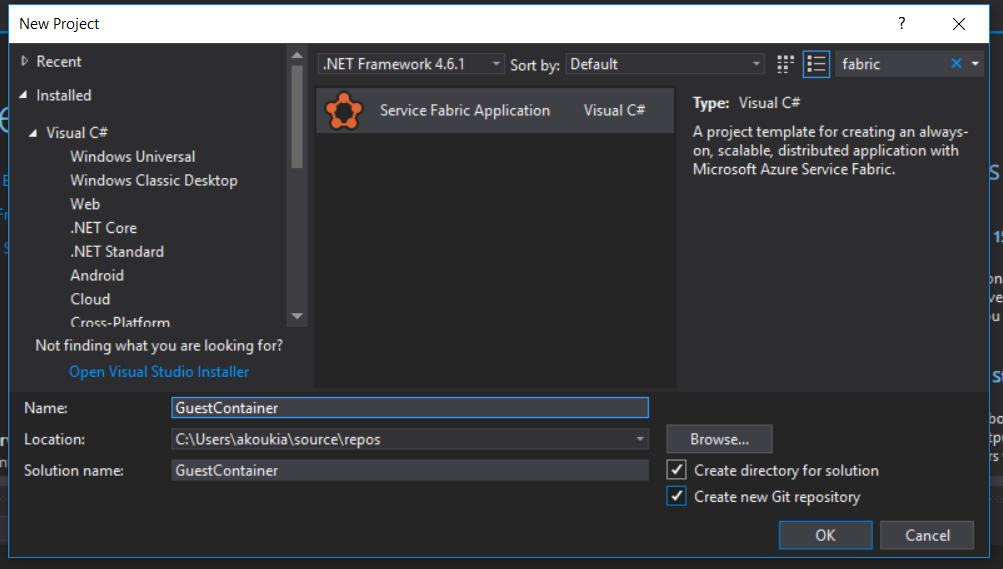Switch to small icons grid view
The image size is (1003, 569).
coord(785,64)
